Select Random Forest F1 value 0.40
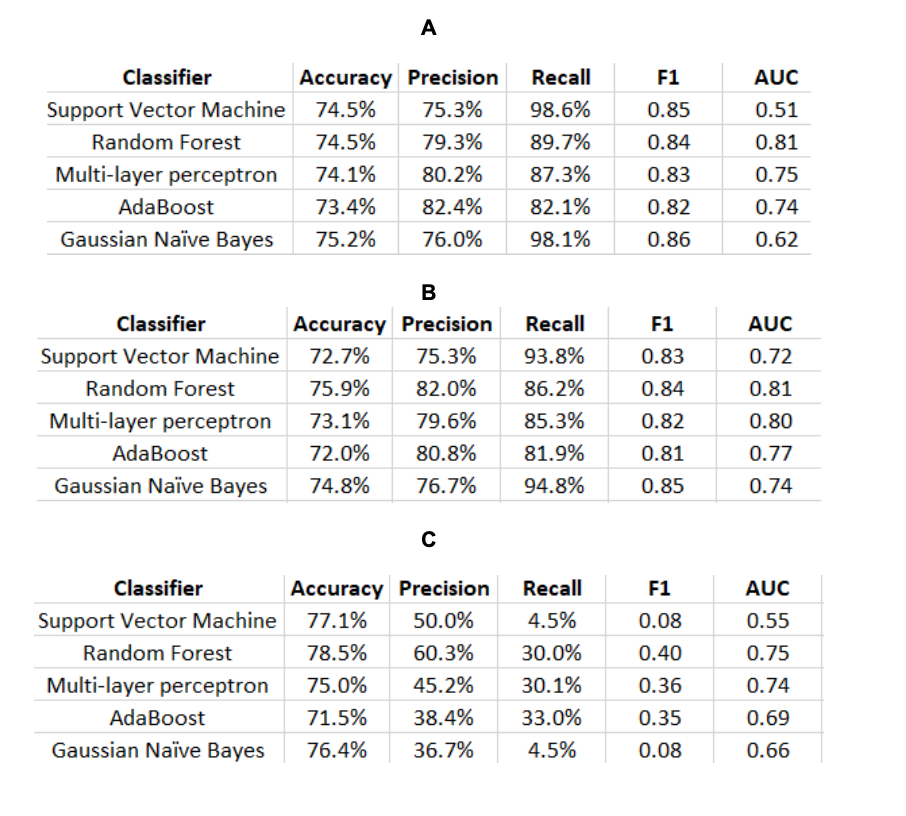Screen dimensions: 906x816 click(660, 653)
